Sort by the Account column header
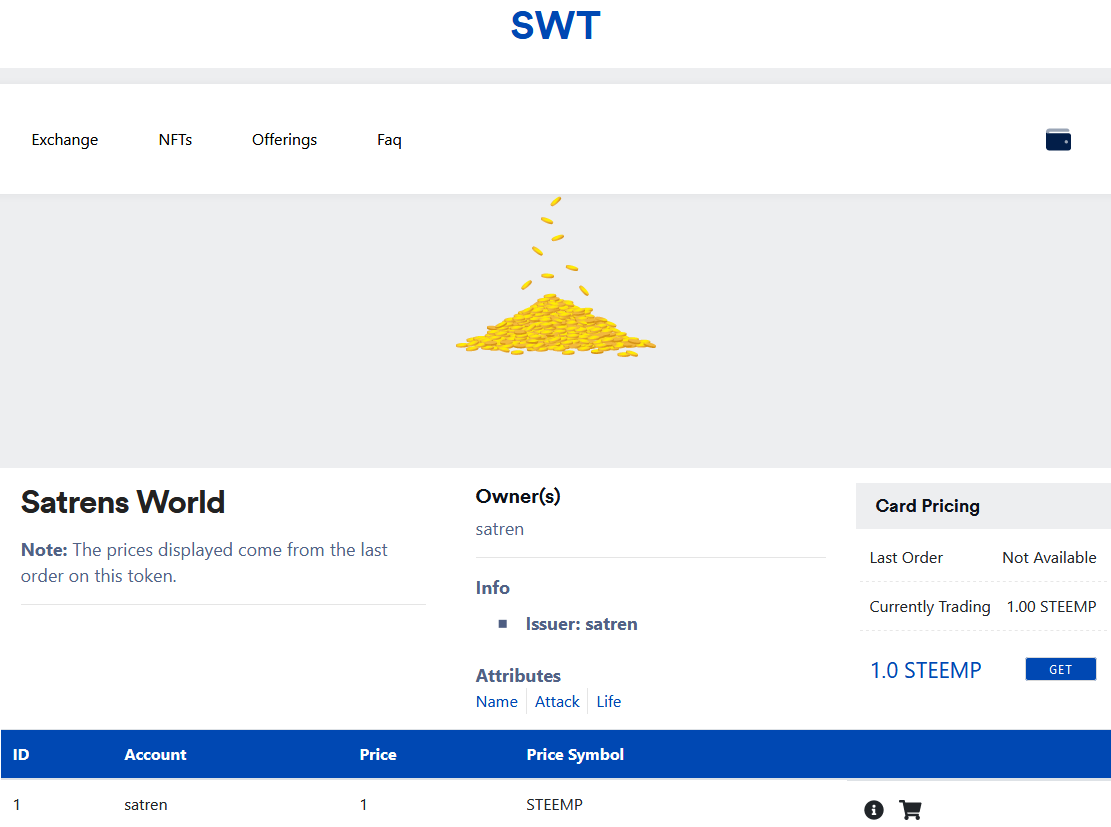This screenshot has width=1111, height=827. tap(155, 754)
